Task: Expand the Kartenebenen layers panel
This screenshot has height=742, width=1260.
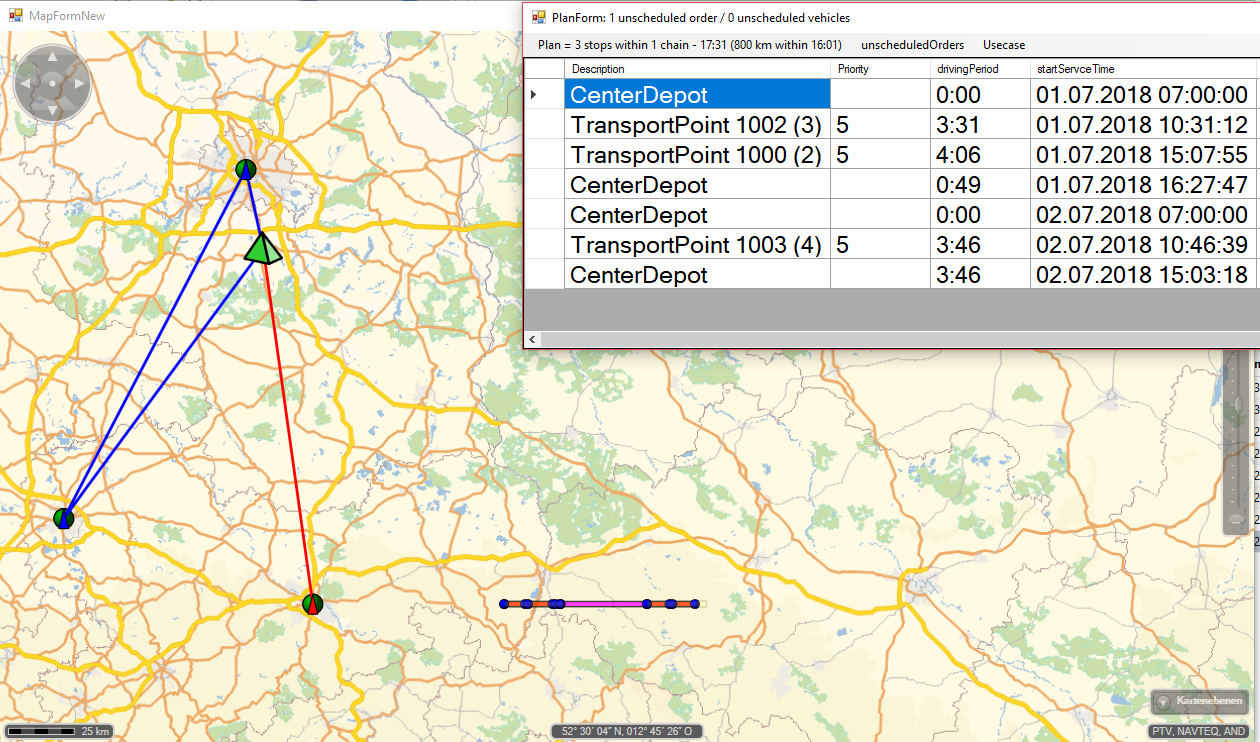Action: (1201, 701)
